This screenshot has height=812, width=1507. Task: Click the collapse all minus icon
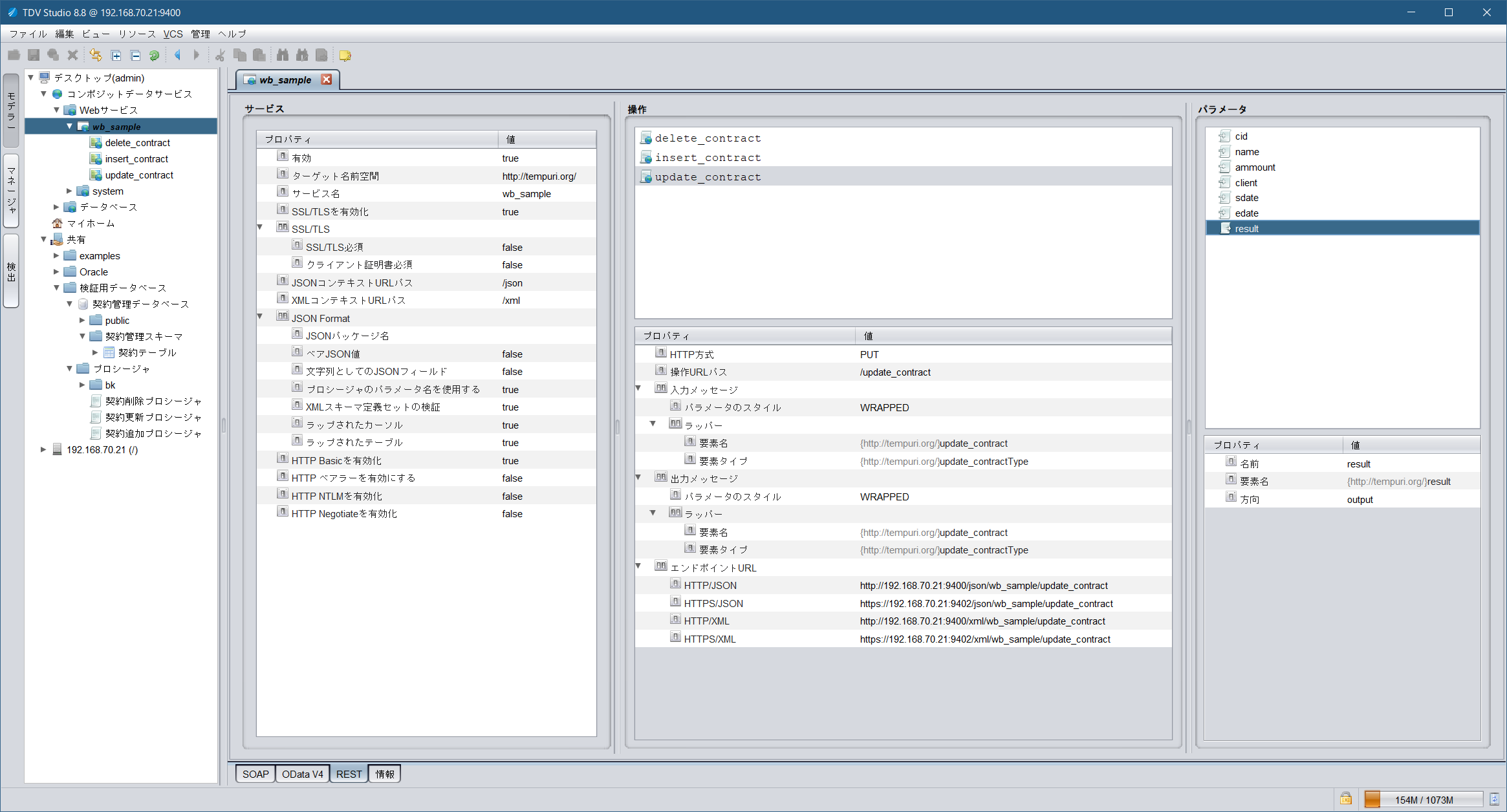click(135, 56)
